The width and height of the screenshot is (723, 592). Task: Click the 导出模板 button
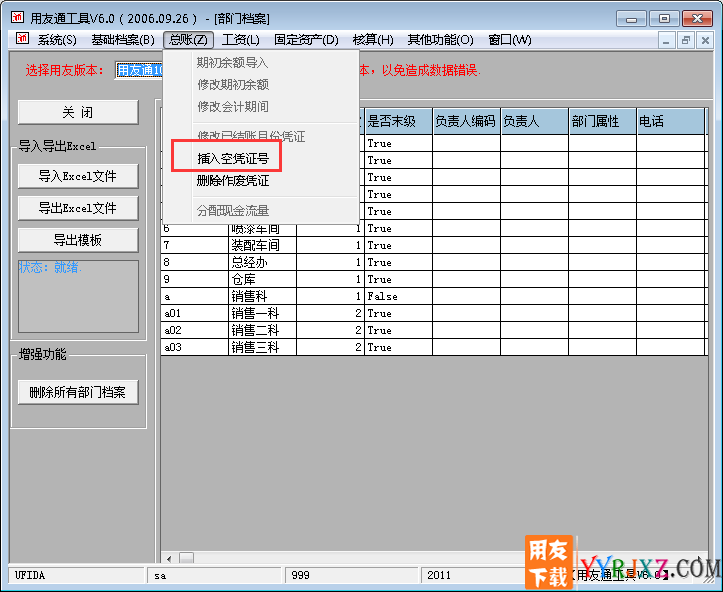[78, 240]
